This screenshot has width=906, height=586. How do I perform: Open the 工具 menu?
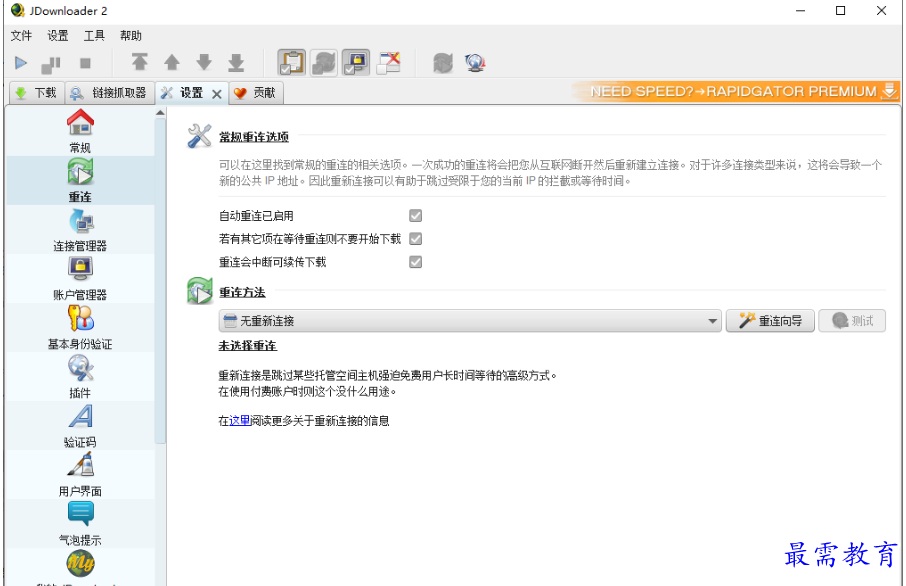pos(94,36)
